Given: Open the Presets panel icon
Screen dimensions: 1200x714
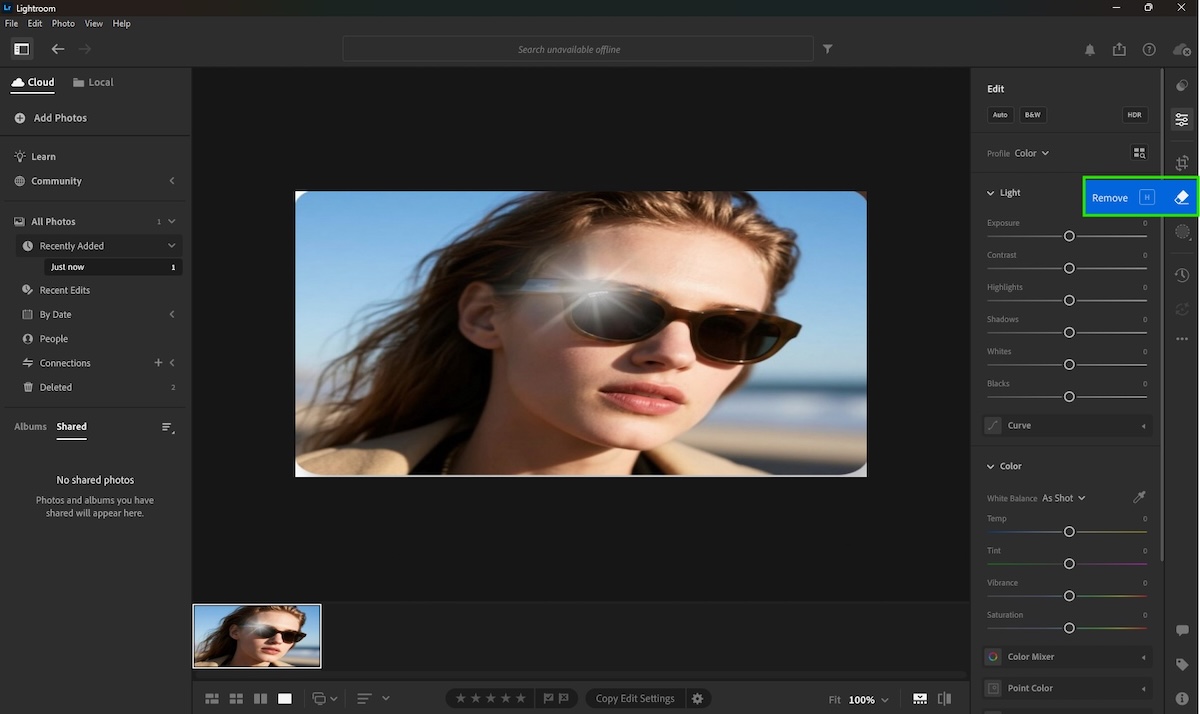Looking at the screenshot, I should (1182, 86).
